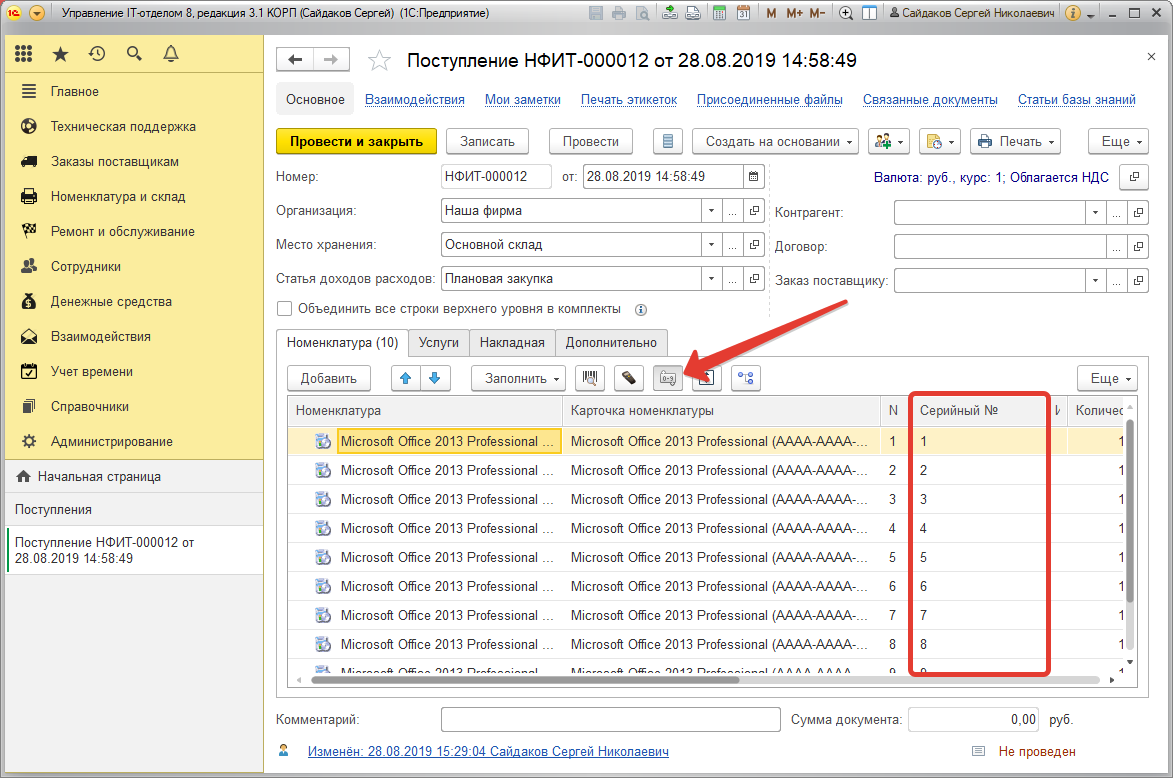1173x778 pixels.
Task: Open history clock icon
Action: pos(97,54)
